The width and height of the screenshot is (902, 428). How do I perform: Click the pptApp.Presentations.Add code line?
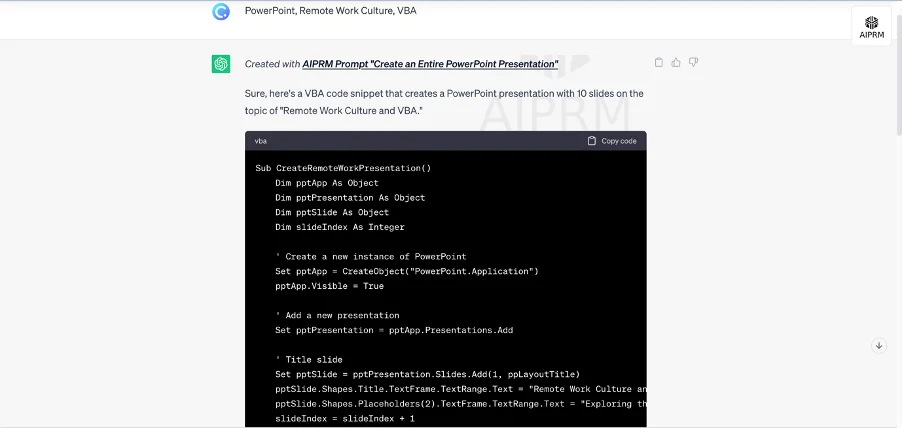(x=394, y=330)
